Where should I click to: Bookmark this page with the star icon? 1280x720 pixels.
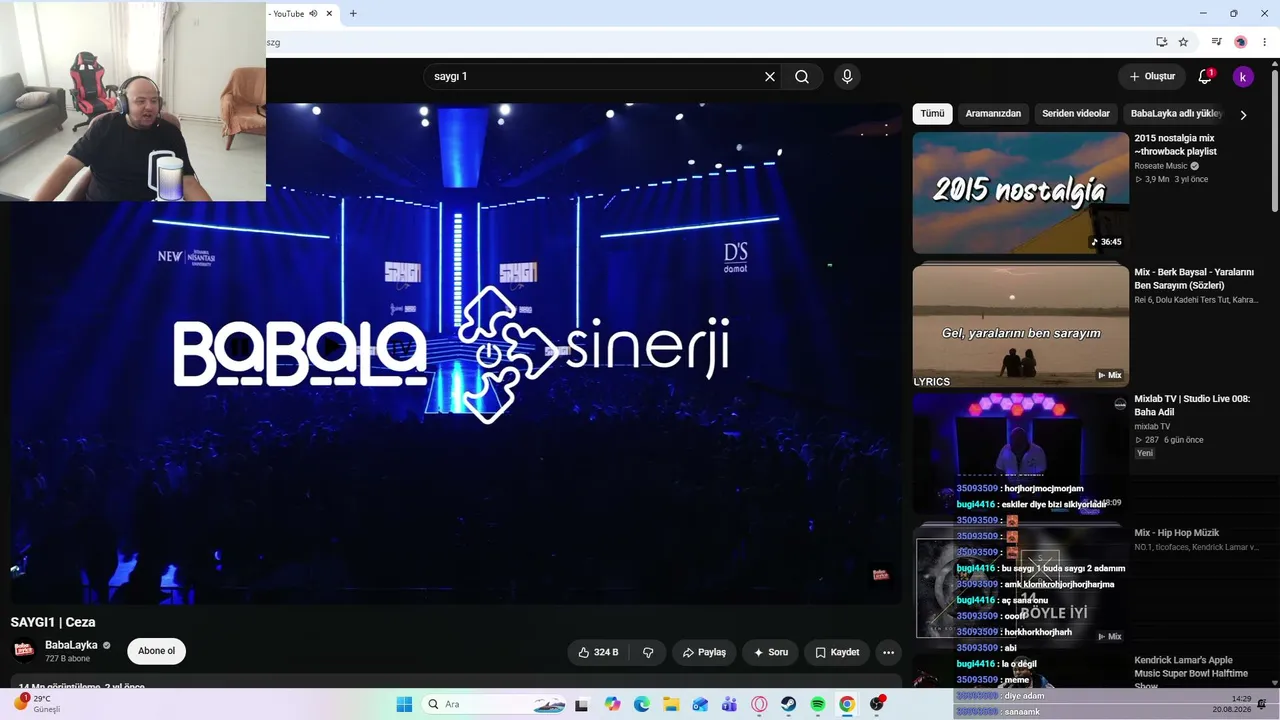tap(1183, 42)
